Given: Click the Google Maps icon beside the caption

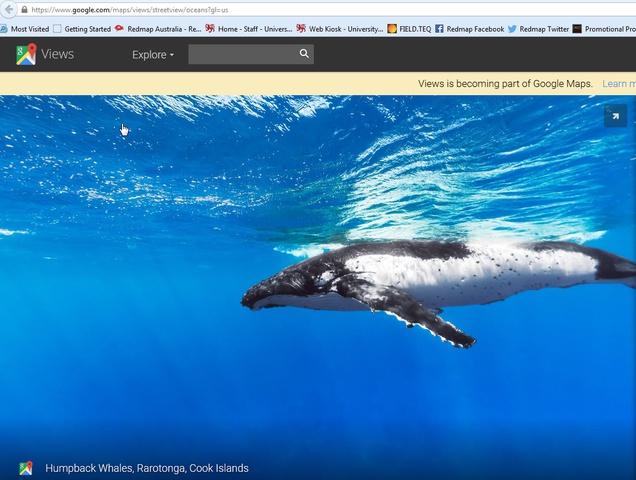Looking at the screenshot, I should tap(26, 468).
